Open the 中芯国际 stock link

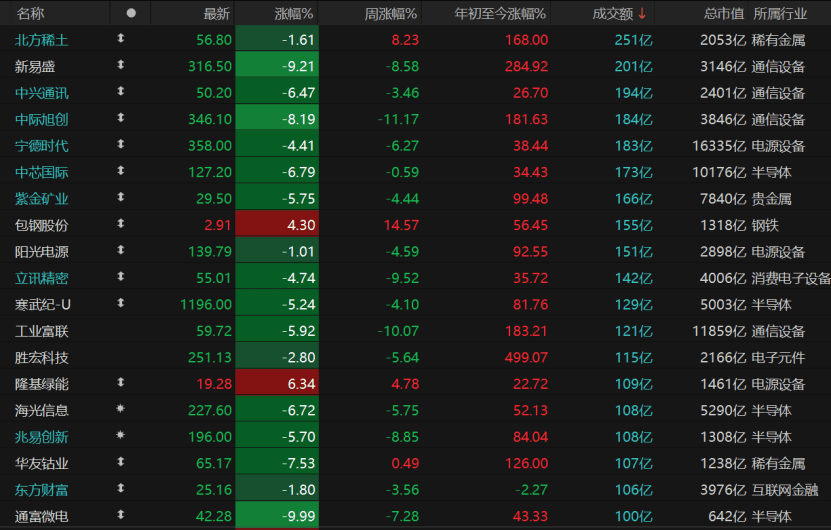tap(42, 171)
